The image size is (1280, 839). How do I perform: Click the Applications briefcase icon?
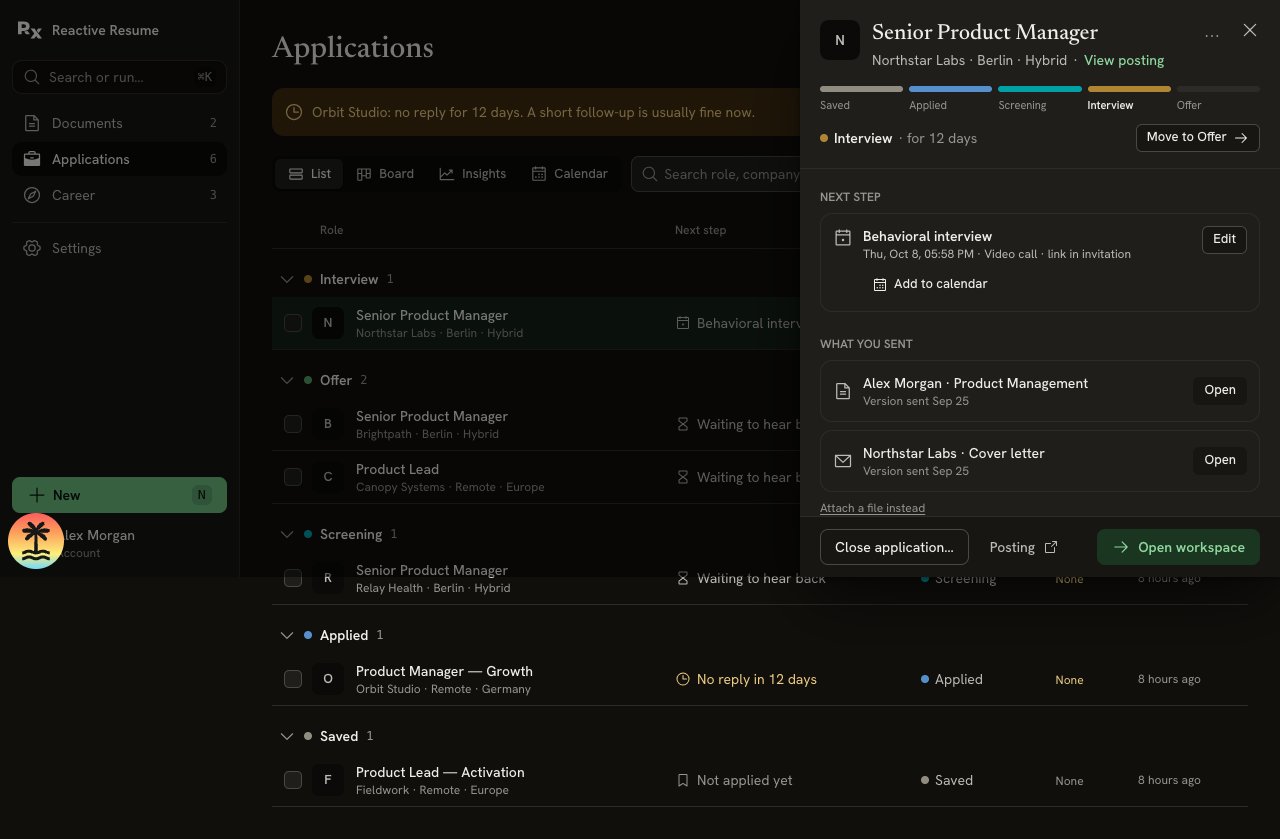[32, 159]
